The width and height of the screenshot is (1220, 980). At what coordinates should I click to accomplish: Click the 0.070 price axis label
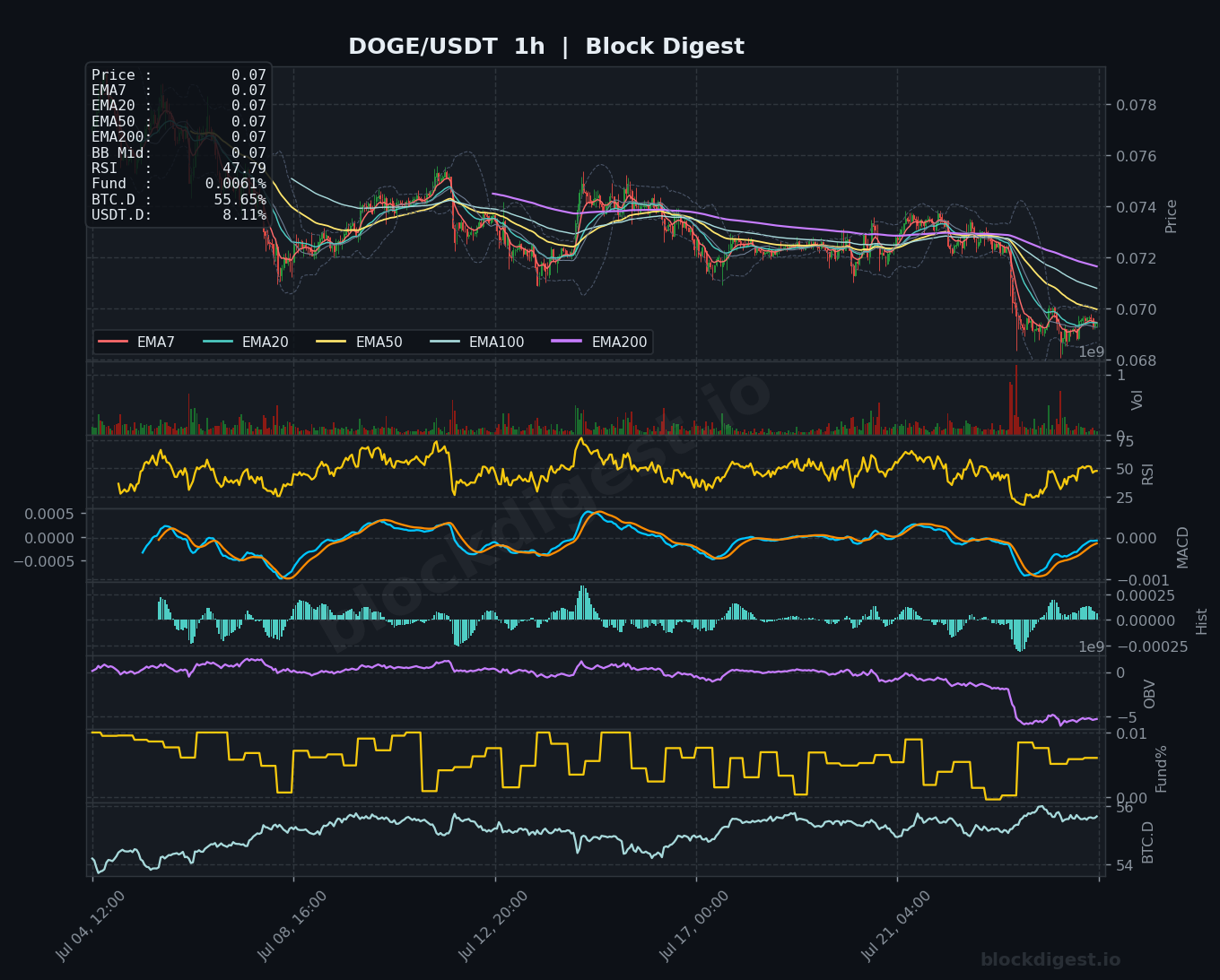click(1136, 309)
